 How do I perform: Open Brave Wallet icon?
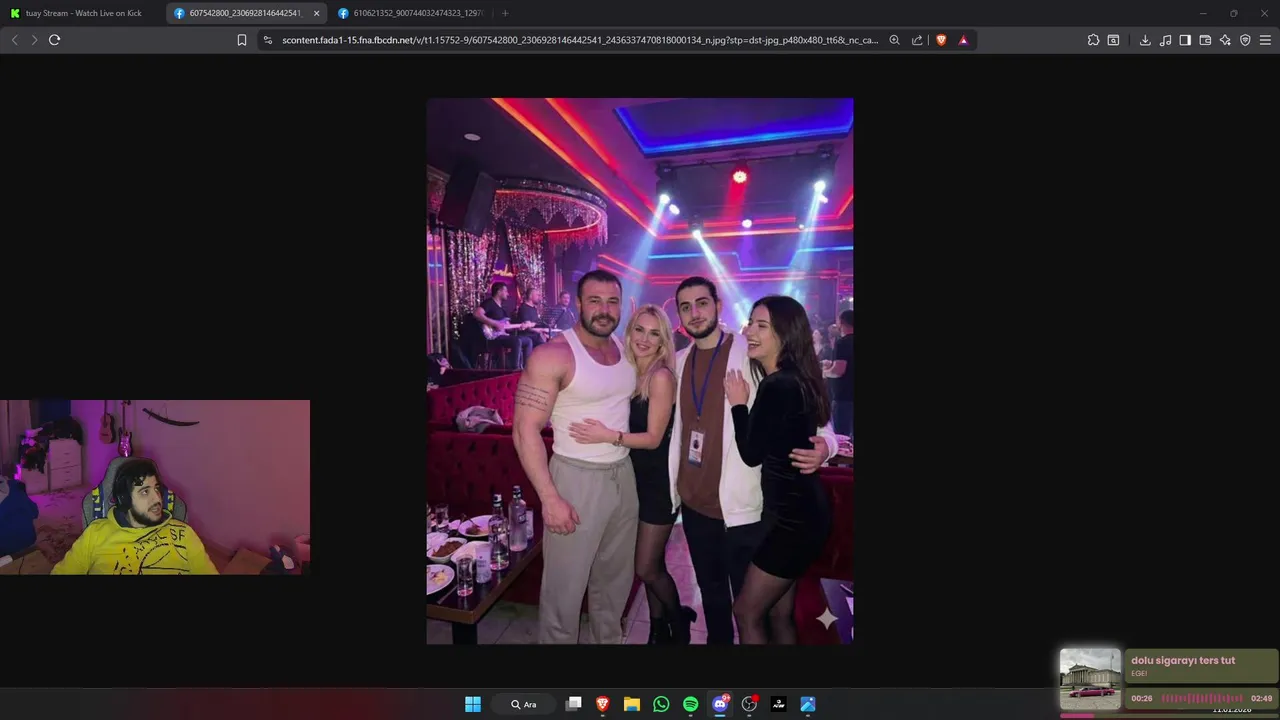(x=1205, y=40)
